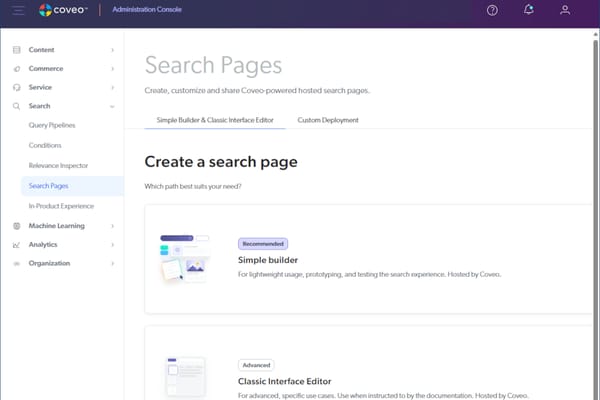Click the Recommended badge
Image resolution: width=600 pixels, height=400 pixels.
[x=263, y=244]
